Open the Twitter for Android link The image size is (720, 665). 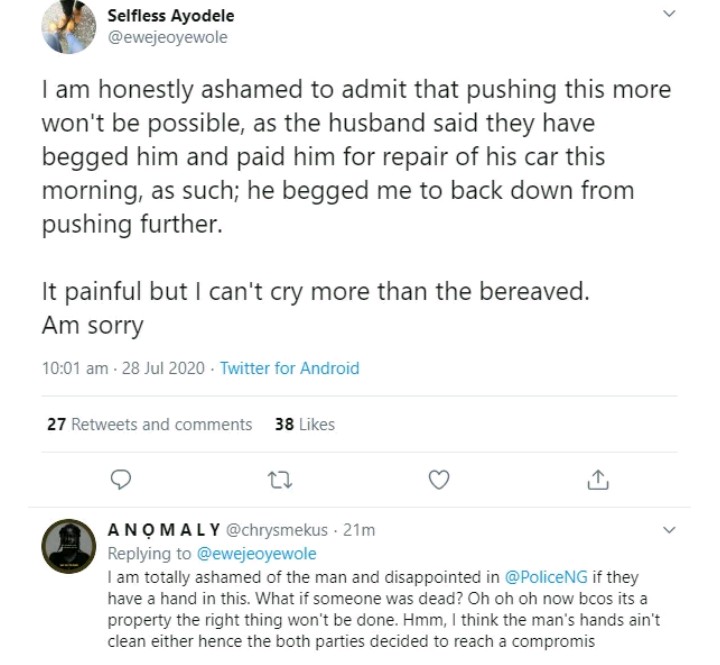tap(289, 368)
